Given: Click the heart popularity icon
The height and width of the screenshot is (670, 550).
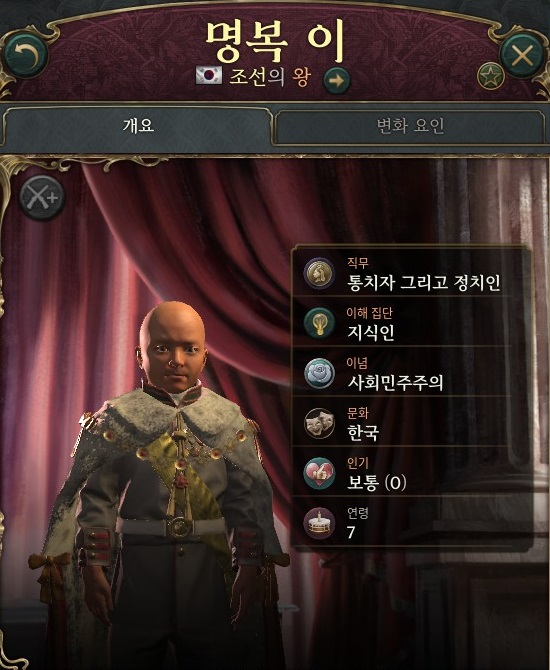Looking at the screenshot, I should point(319,473).
